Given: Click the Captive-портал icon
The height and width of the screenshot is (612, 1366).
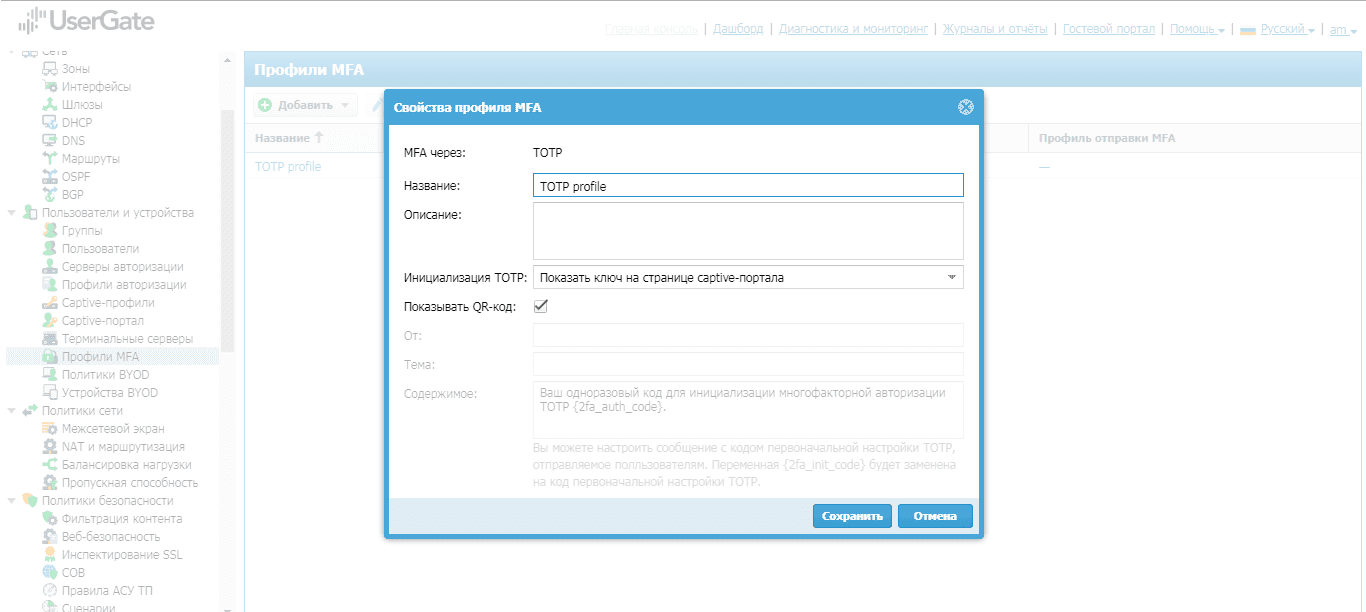Looking at the screenshot, I should click(x=50, y=321).
